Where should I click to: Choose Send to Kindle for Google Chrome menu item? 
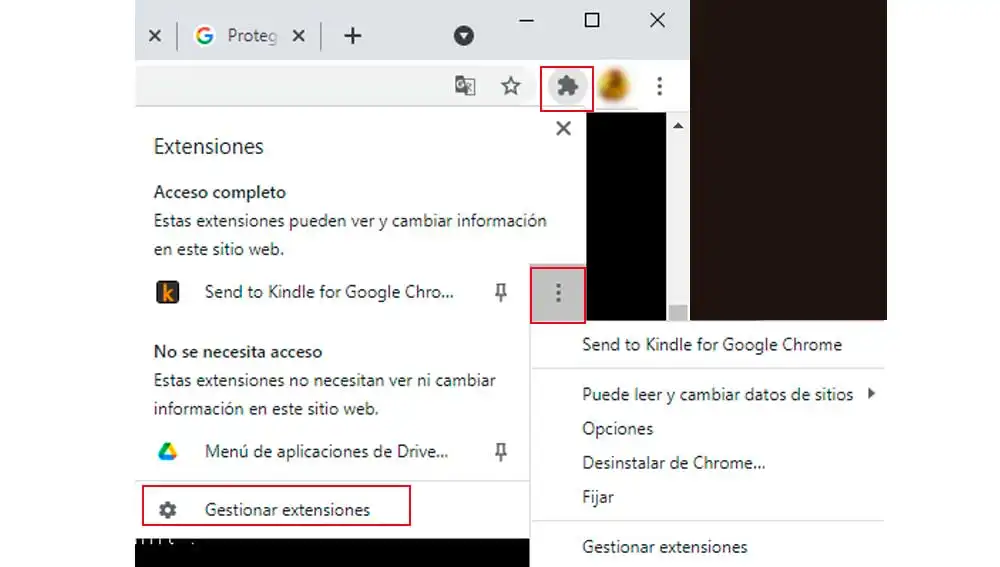(712, 344)
